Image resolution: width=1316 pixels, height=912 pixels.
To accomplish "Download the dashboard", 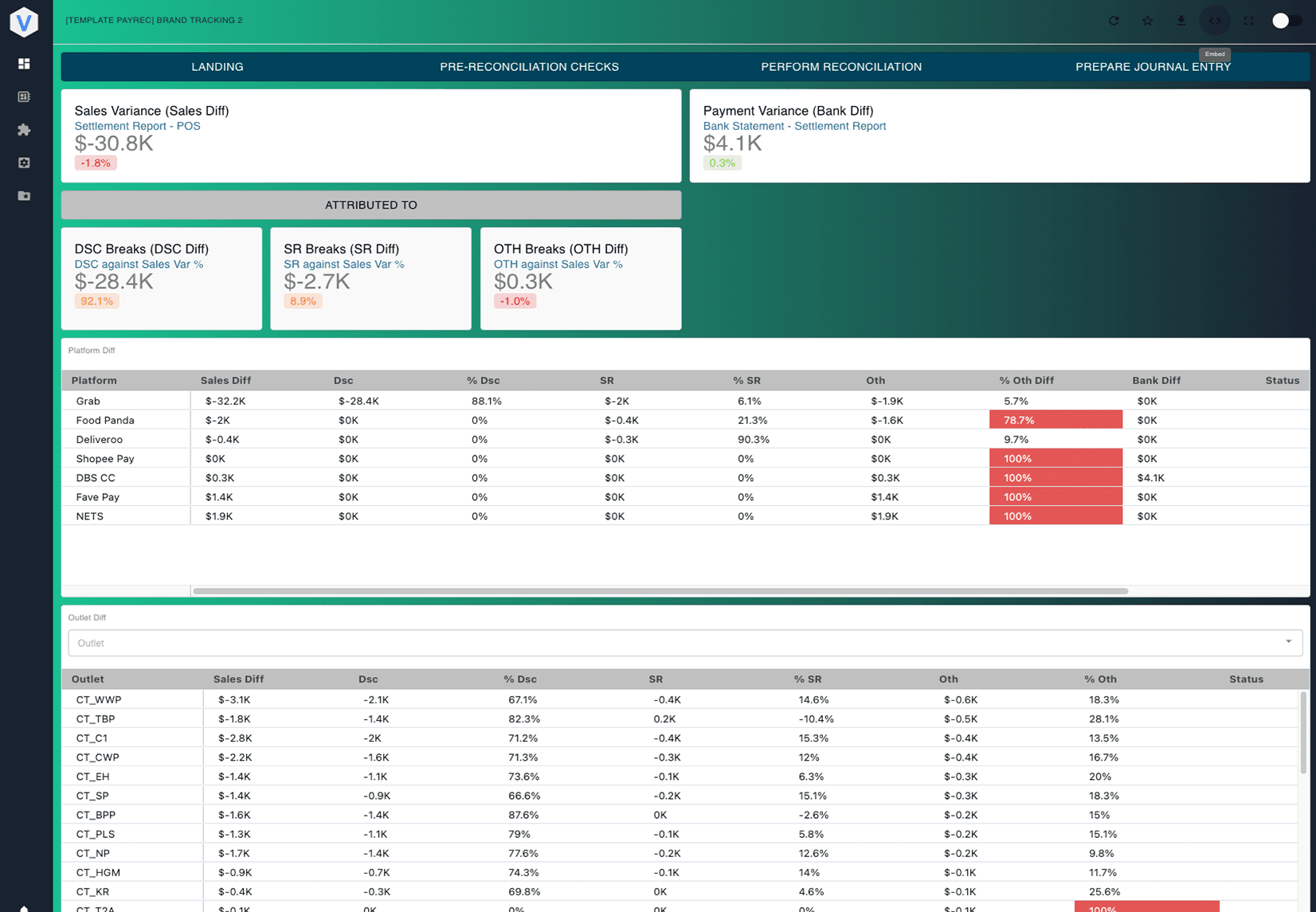I will pos(1181,21).
